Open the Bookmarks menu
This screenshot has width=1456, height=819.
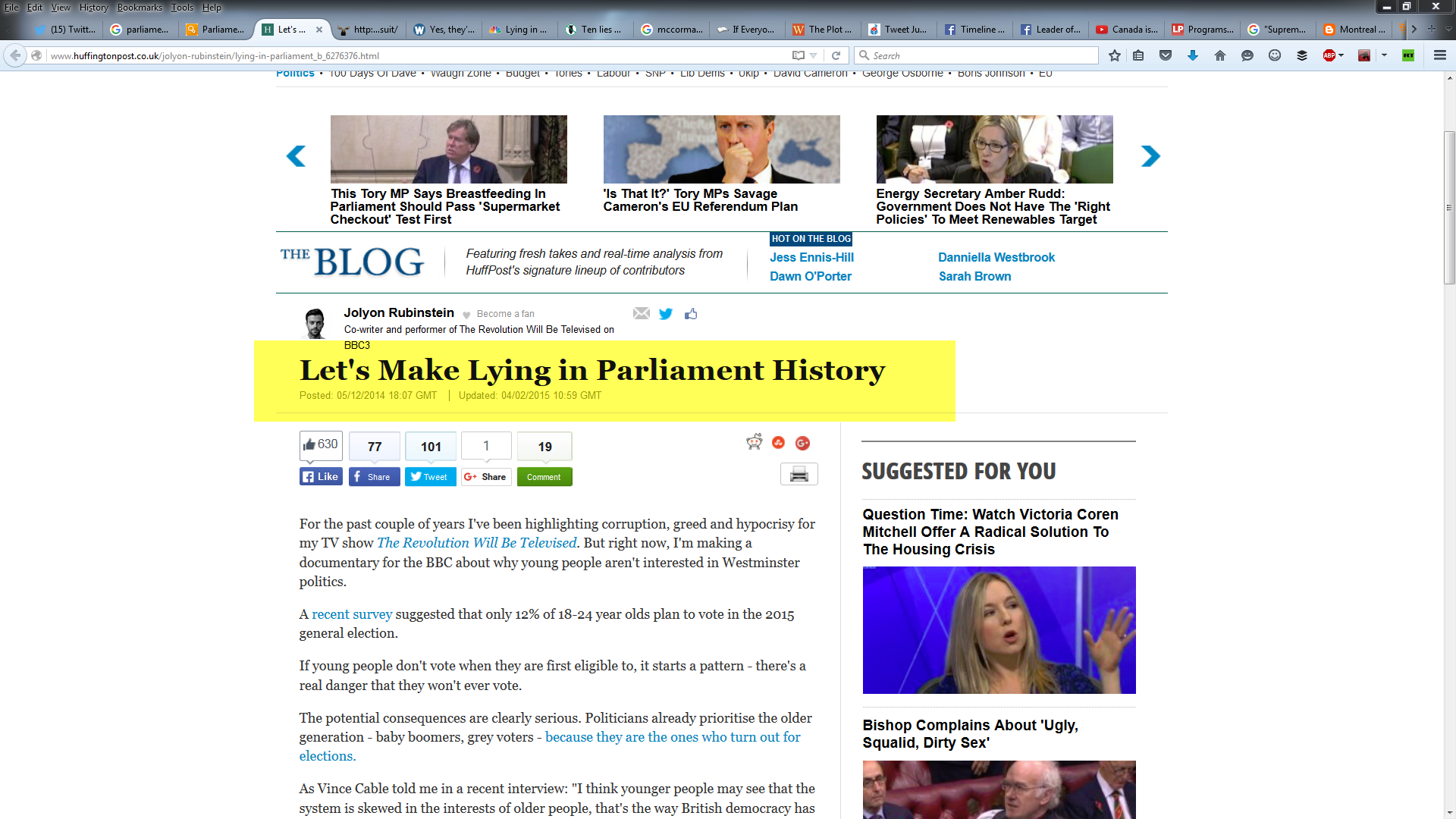pos(139,8)
